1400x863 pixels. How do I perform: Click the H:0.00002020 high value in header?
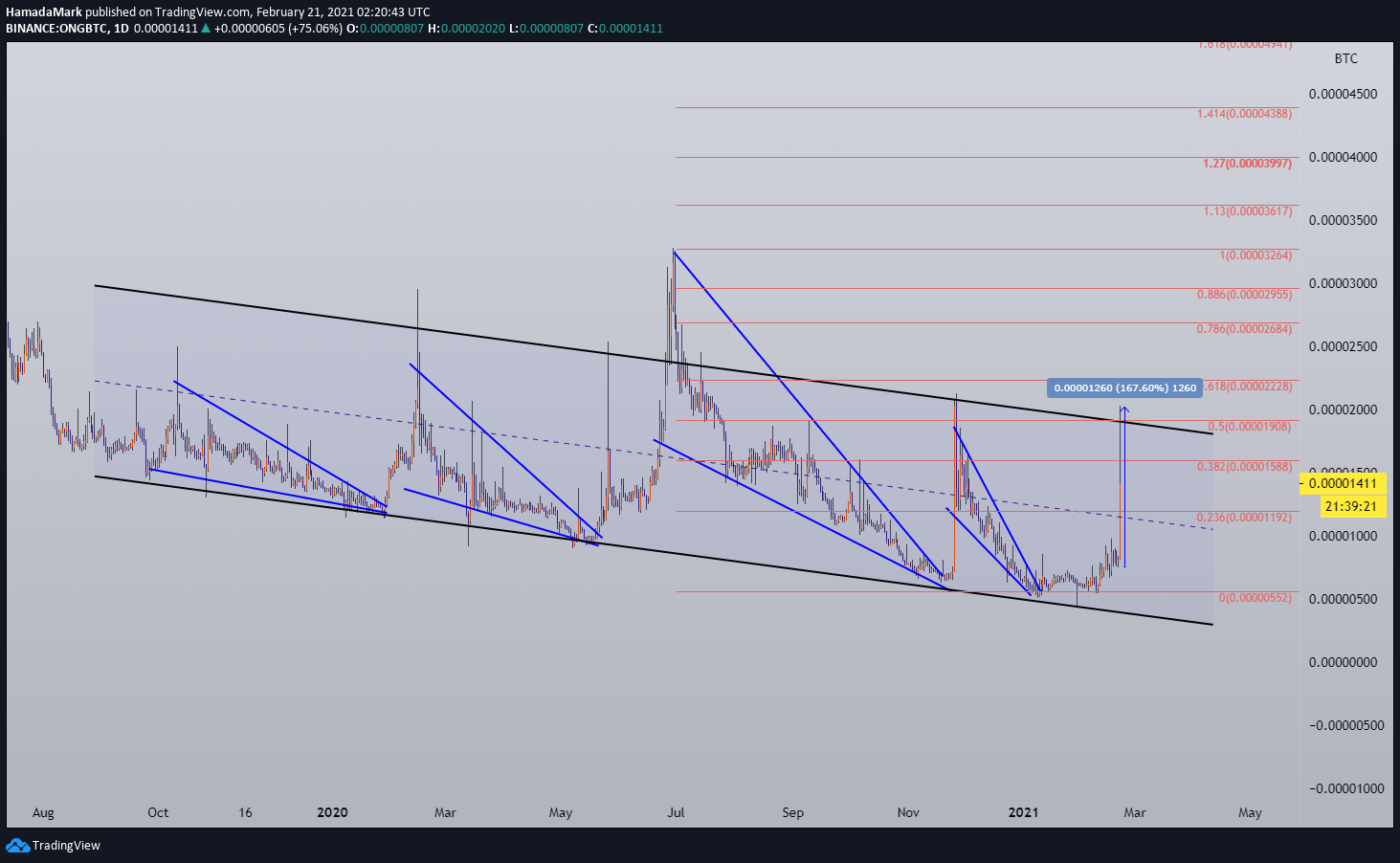pyautogui.click(x=466, y=28)
